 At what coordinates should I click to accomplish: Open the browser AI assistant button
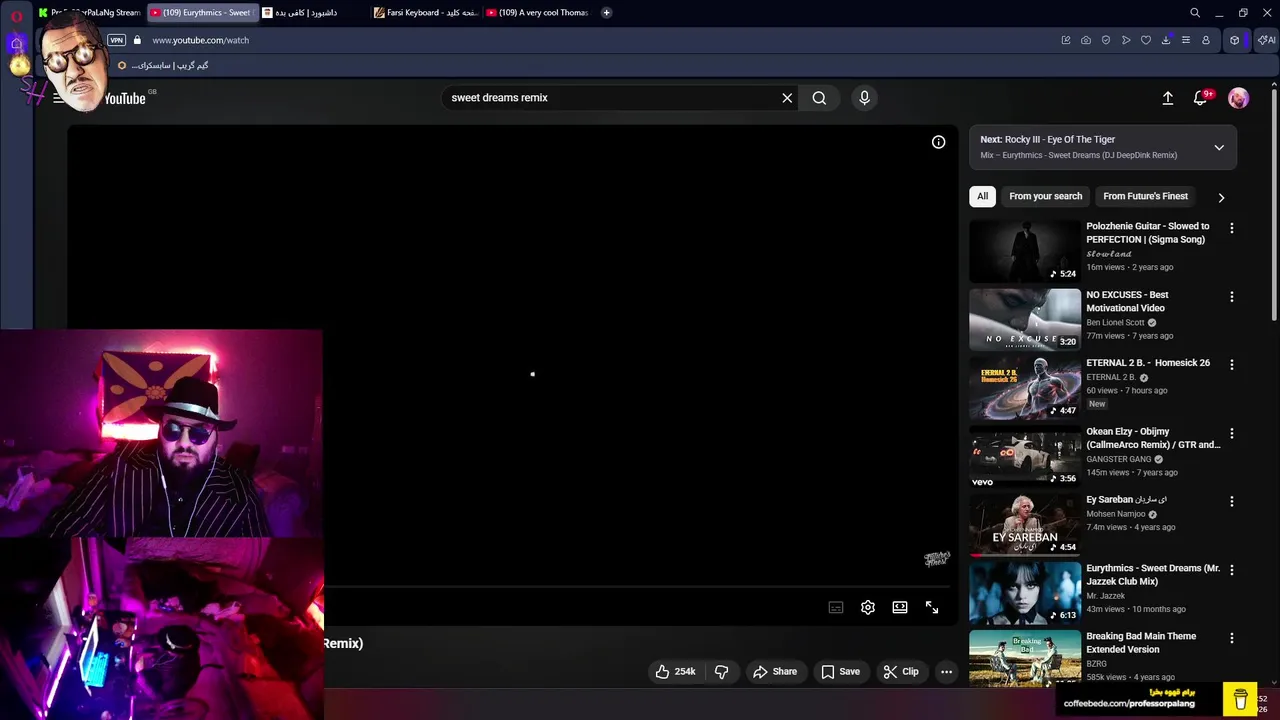[x=1266, y=40]
